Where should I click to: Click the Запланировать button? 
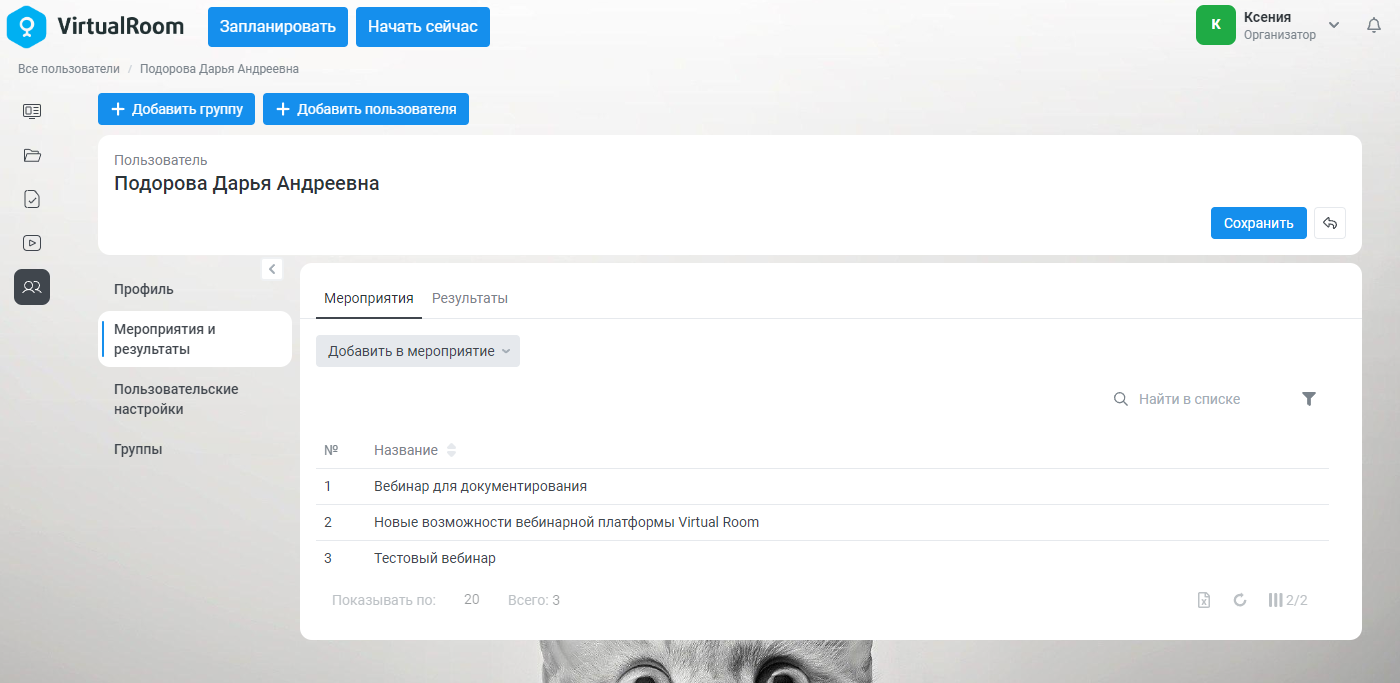[278, 27]
